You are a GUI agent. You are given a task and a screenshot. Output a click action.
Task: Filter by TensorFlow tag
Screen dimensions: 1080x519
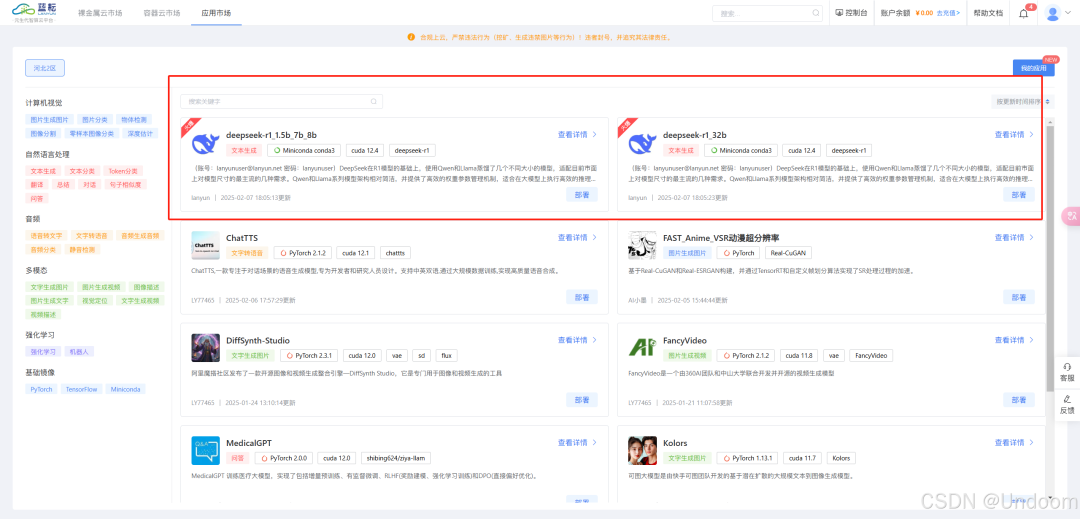(81, 390)
